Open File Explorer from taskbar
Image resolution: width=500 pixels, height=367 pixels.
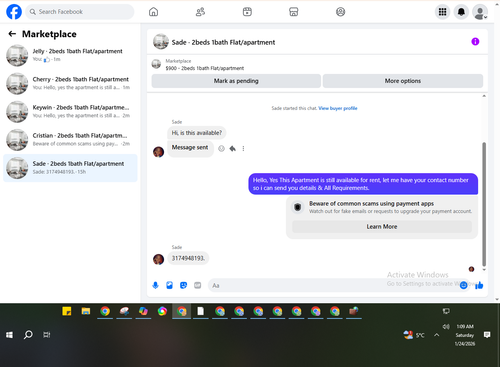tap(86, 311)
